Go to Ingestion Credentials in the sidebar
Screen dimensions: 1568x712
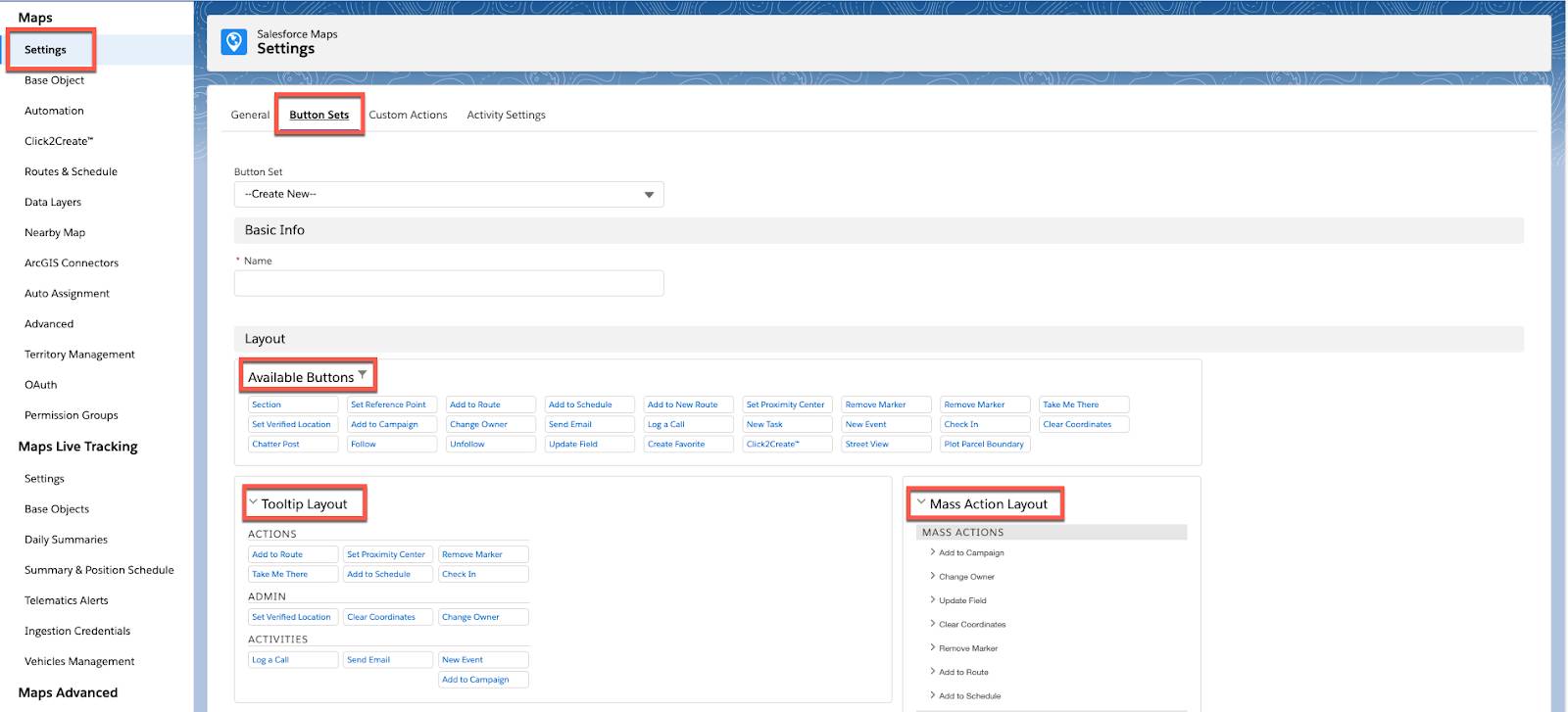(x=77, y=630)
